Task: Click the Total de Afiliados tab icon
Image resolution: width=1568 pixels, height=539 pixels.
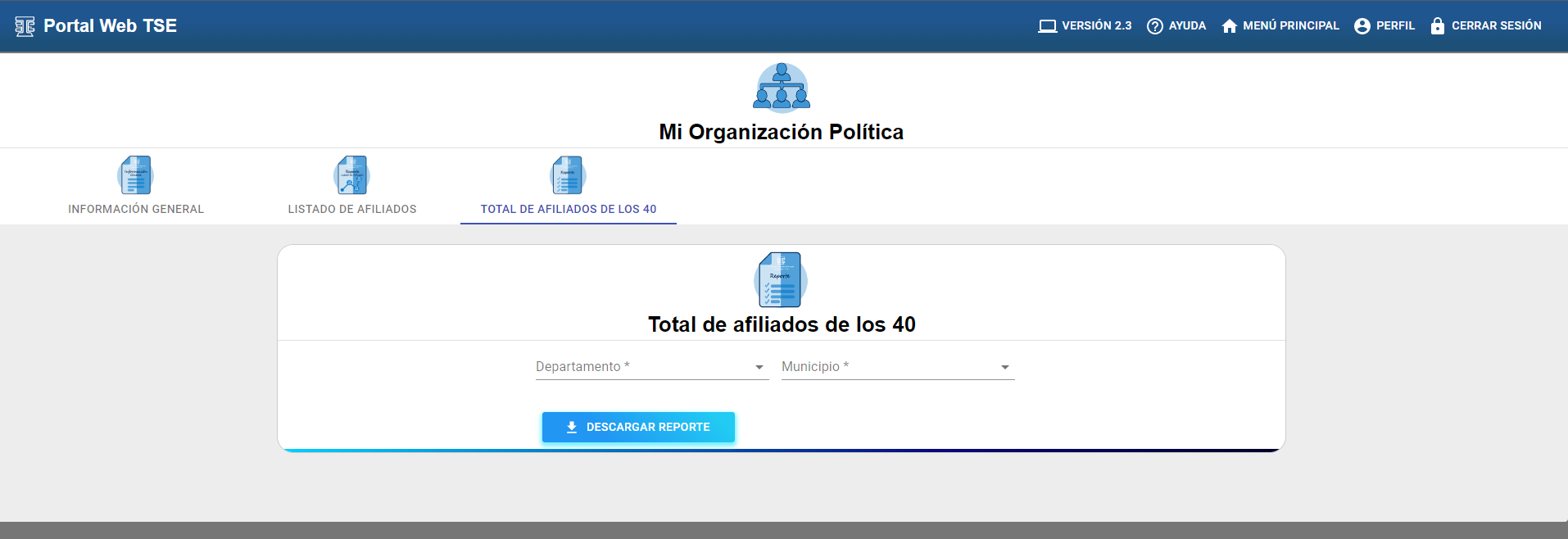Action: tap(568, 175)
